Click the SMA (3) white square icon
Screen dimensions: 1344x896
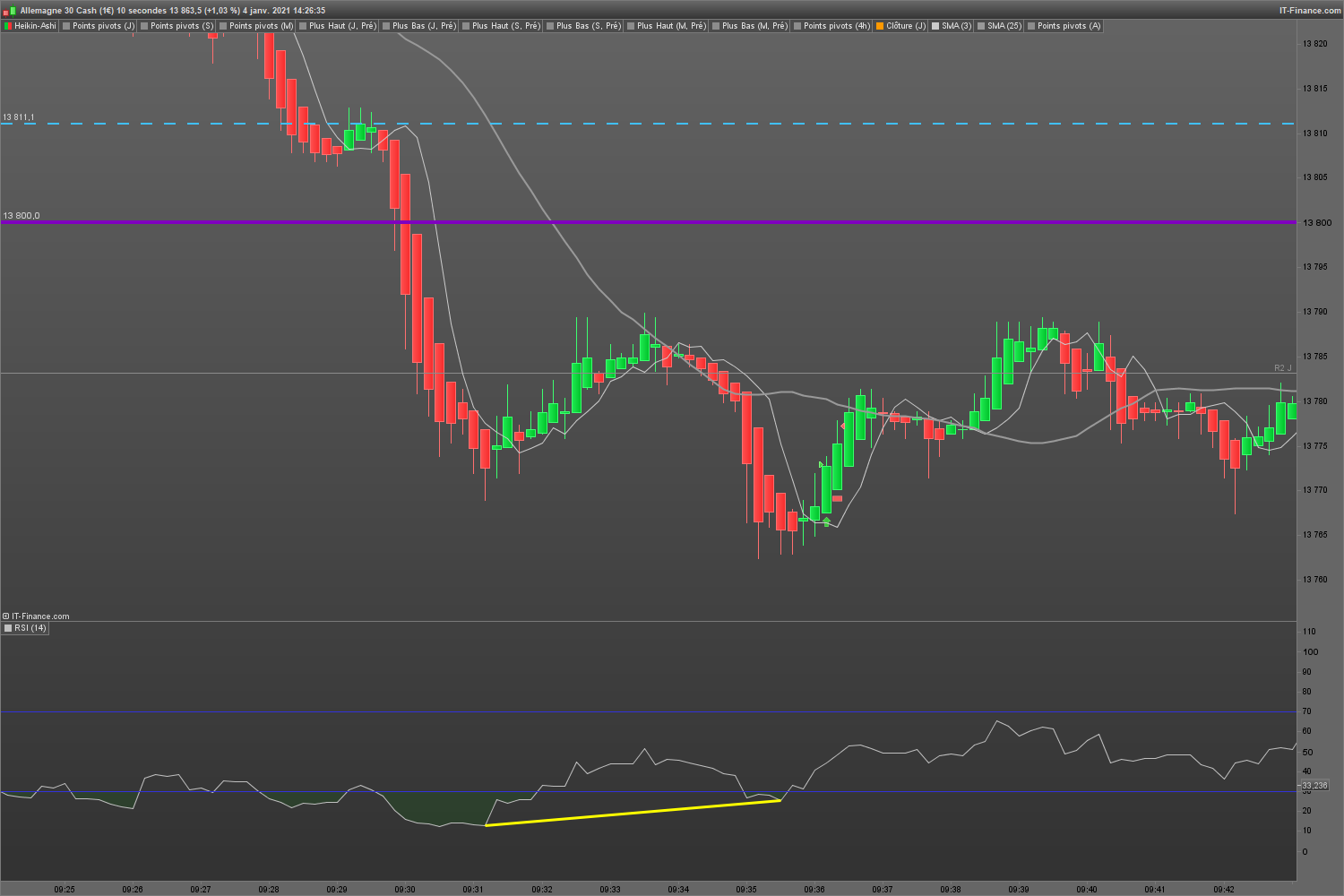tap(935, 26)
